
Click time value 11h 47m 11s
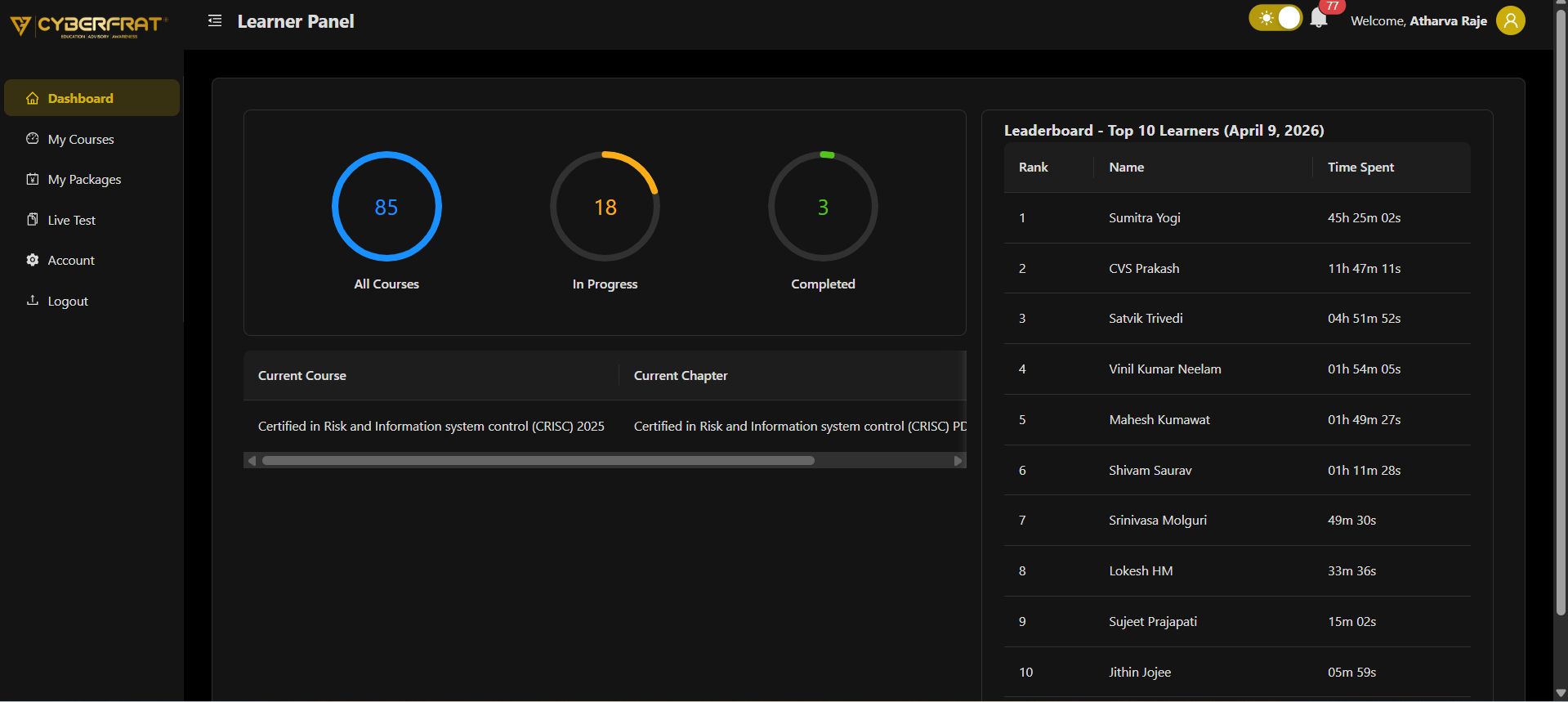(x=1364, y=268)
